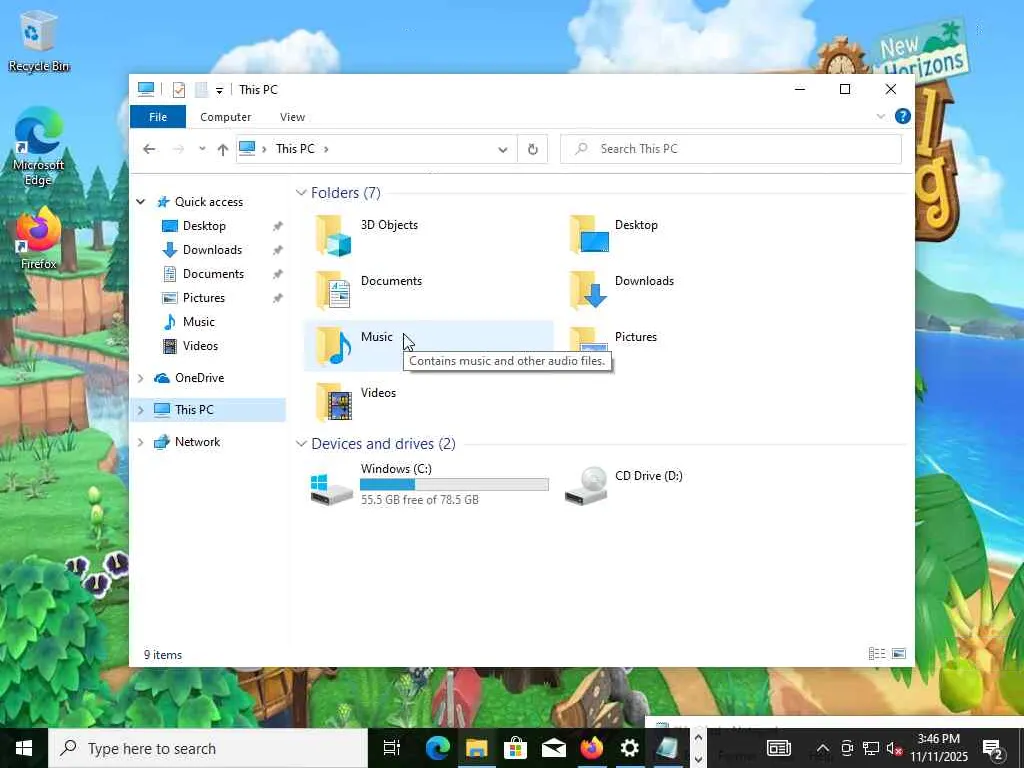Expand the OneDrive tree node
The height and width of the screenshot is (768, 1024).
click(140, 378)
